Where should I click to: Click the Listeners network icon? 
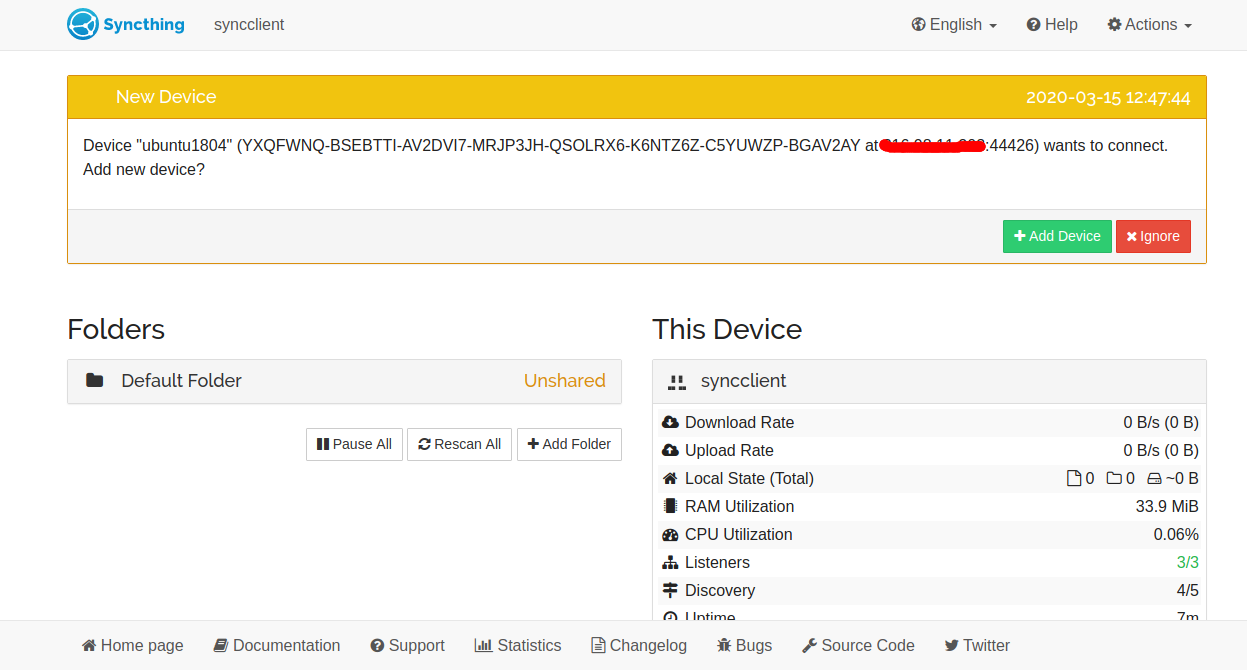(x=670, y=562)
